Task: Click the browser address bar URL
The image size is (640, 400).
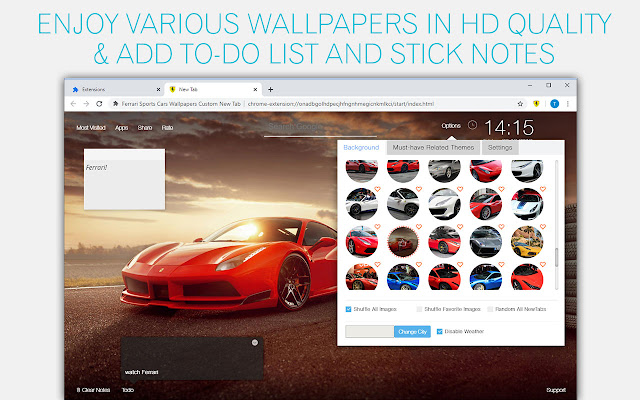Action: coord(340,104)
